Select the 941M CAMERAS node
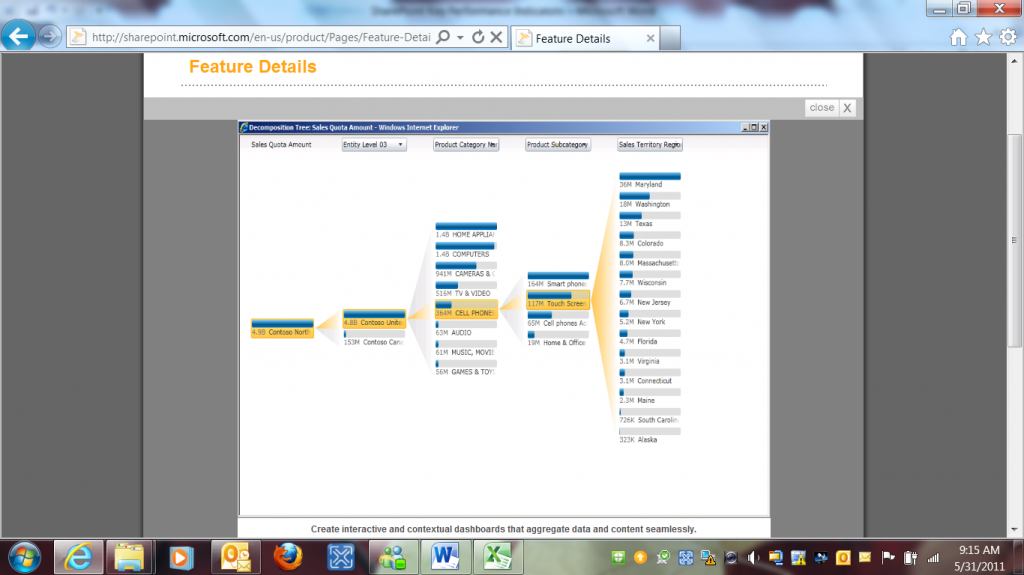 [x=466, y=270]
